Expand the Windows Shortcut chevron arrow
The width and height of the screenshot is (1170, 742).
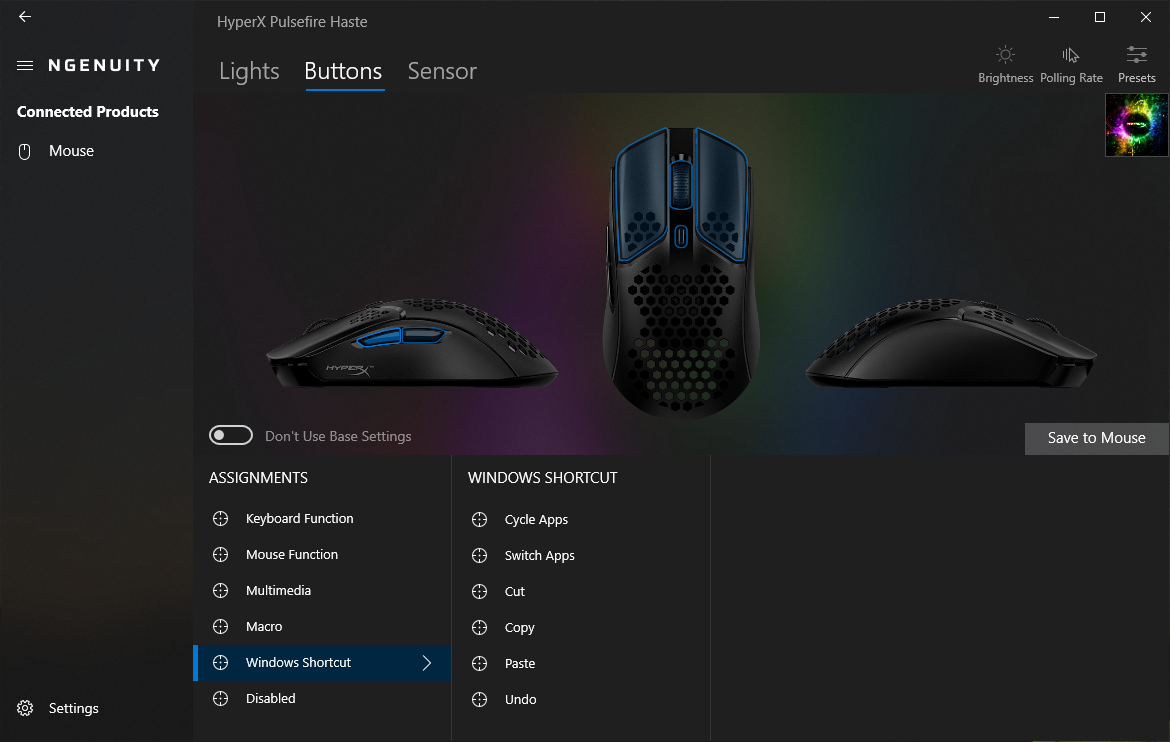[x=427, y=663]
